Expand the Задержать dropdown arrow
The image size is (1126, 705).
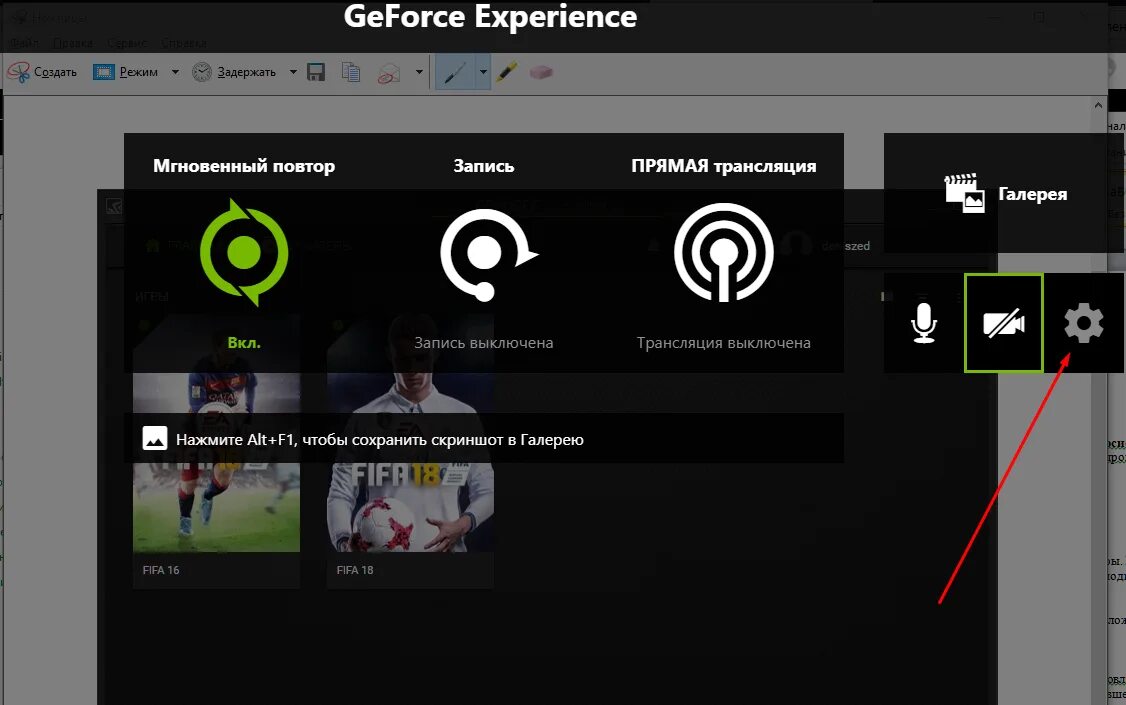point(293,72)
